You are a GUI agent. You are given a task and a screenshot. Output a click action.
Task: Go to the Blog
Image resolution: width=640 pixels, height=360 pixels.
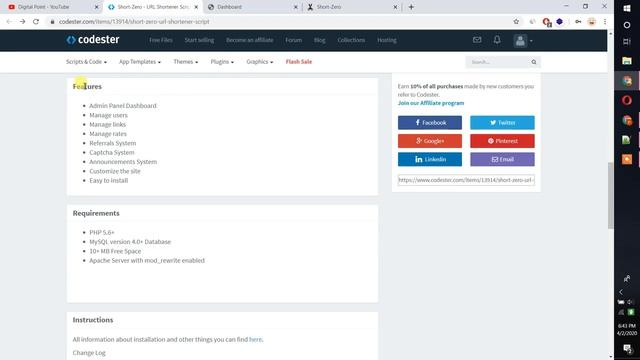320,40
